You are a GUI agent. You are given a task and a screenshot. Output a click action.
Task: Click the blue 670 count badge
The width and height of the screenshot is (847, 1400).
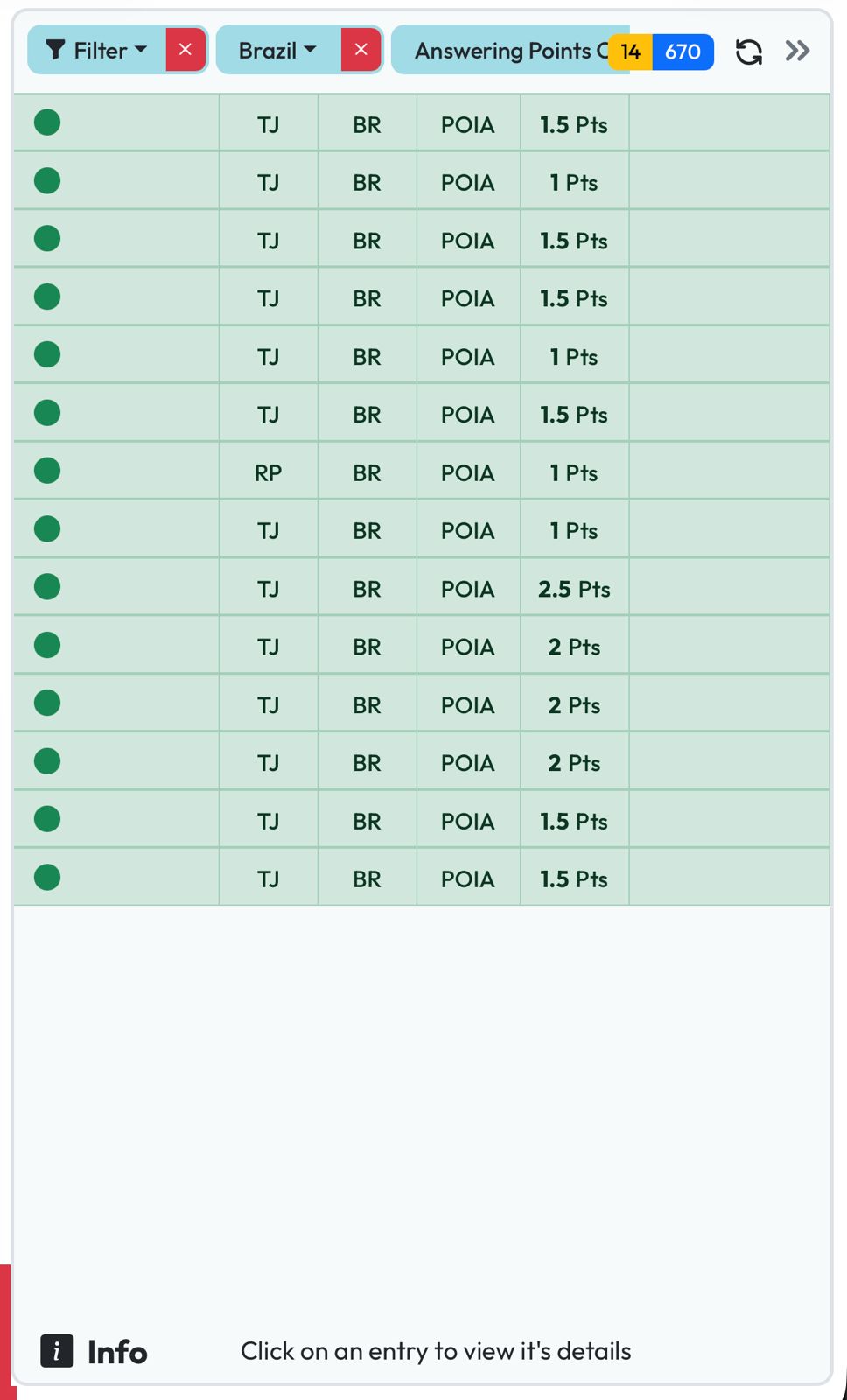(682, 52)
